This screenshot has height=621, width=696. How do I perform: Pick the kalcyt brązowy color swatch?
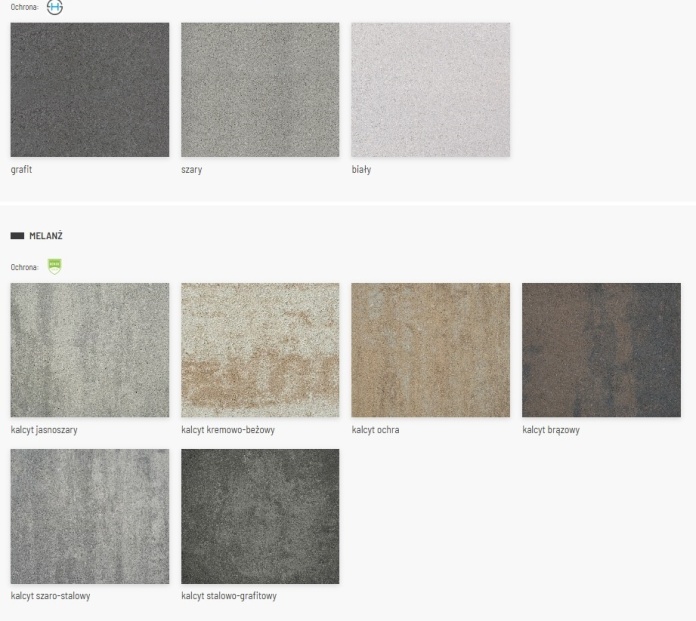tap(601, 350)
